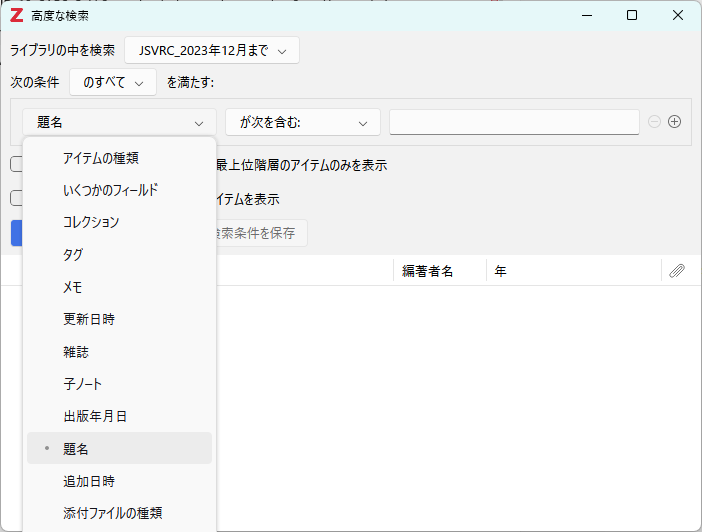Click the minus icon to remove condition
This screenshot has width=702, height=532.
[654, 122]
